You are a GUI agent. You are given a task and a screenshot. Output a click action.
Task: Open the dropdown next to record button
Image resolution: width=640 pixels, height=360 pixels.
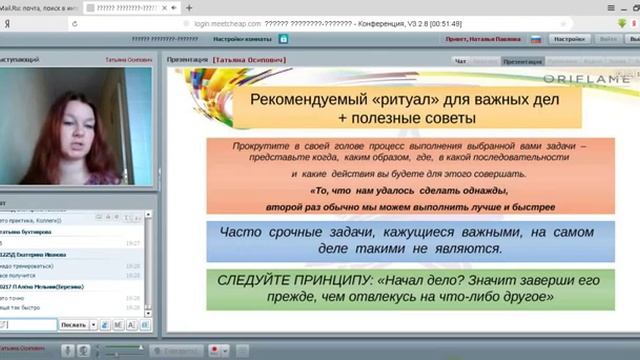(225, 351)
